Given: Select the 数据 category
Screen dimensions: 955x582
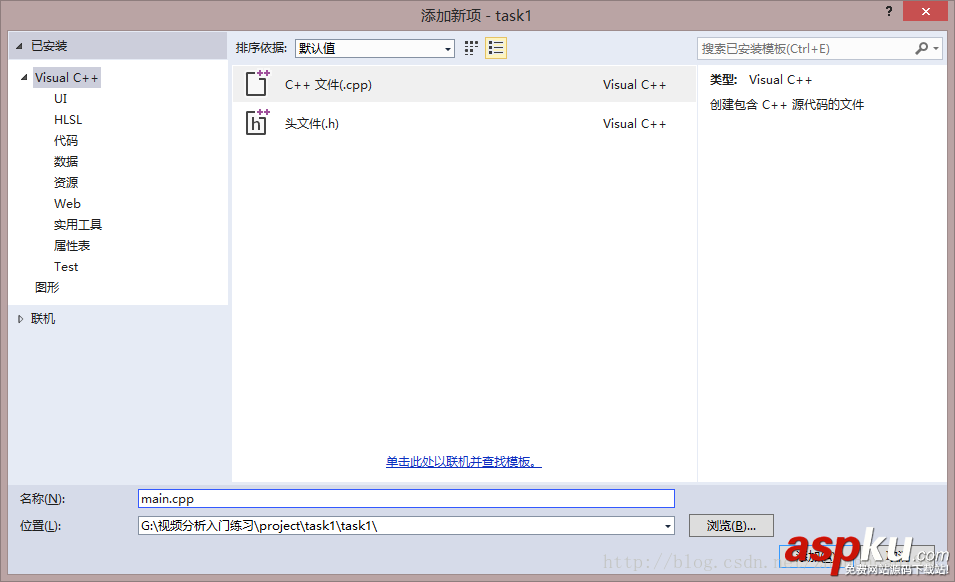Looking at the screenshot, I should tap(66, 161).
